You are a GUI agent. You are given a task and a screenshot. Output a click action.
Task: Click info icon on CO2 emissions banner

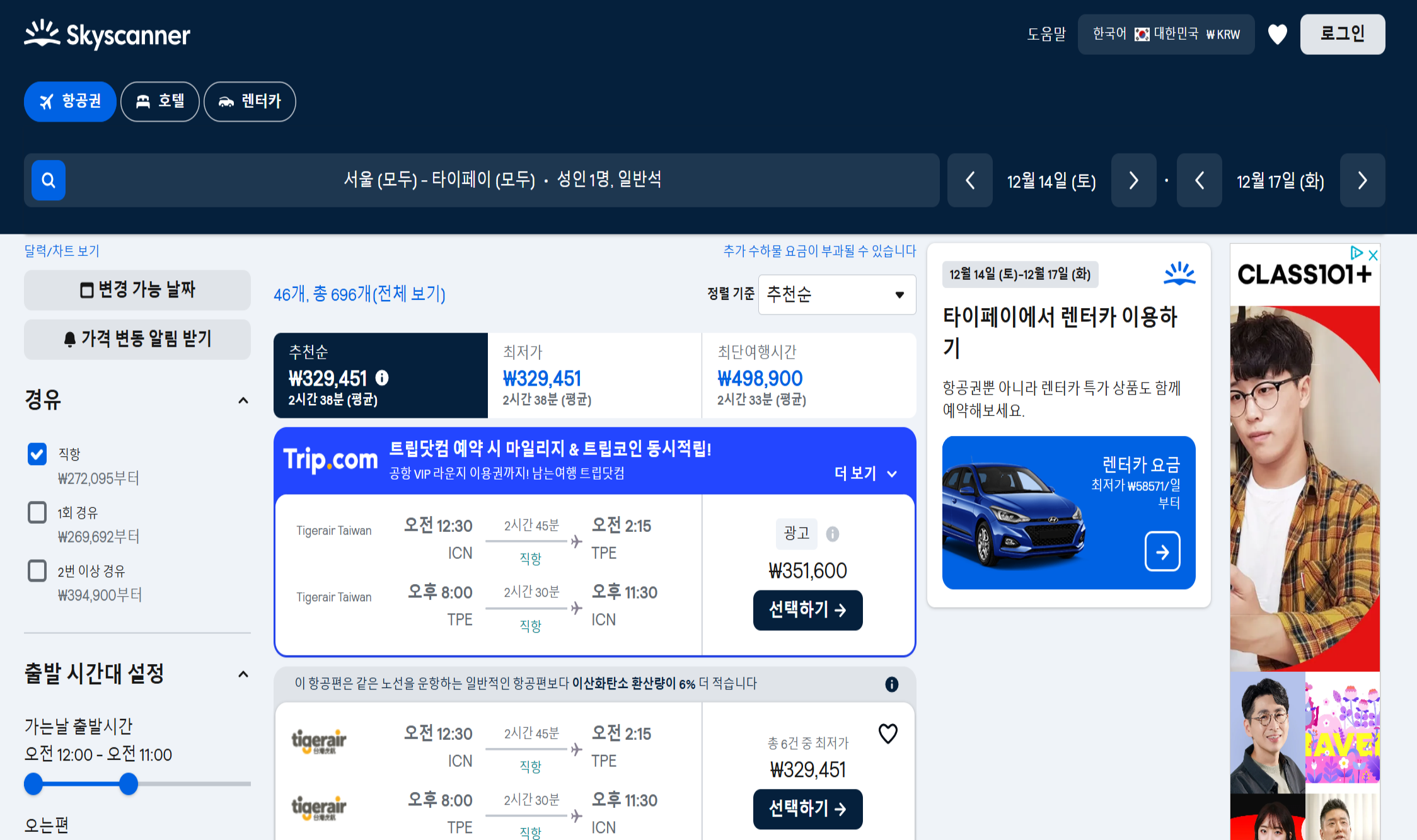[x=891, y=684]
